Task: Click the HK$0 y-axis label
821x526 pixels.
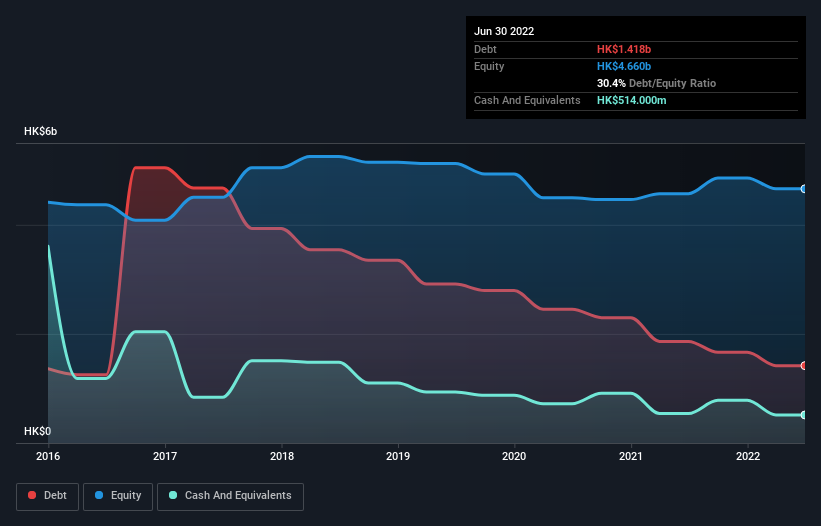Action: (38, 431)
